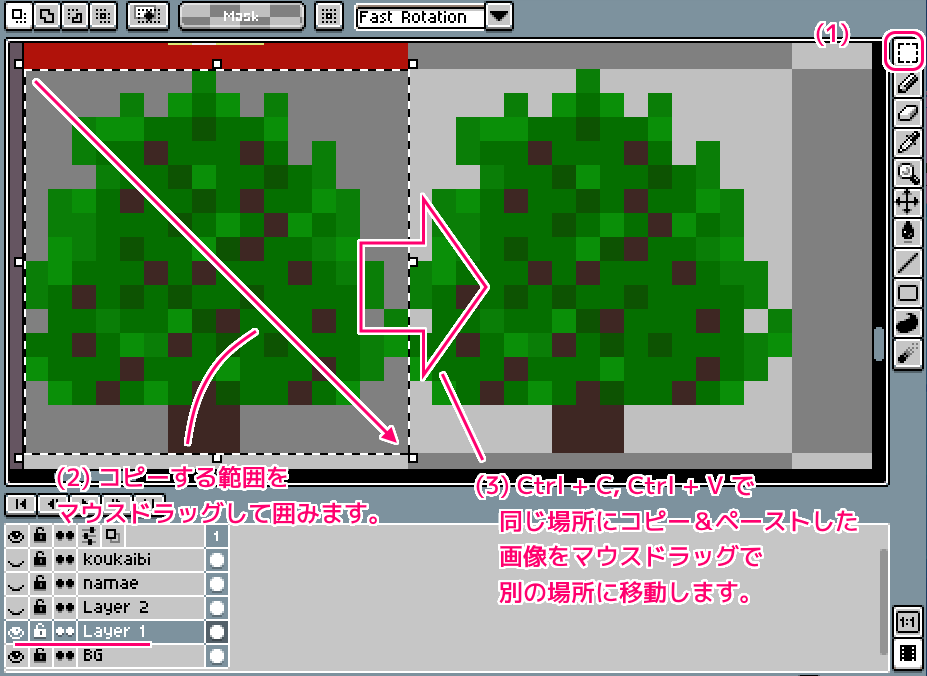Viewport: 927px width, 676px height.
Task: Show the koukaibi layer visibility
Action: pos(16,560)
